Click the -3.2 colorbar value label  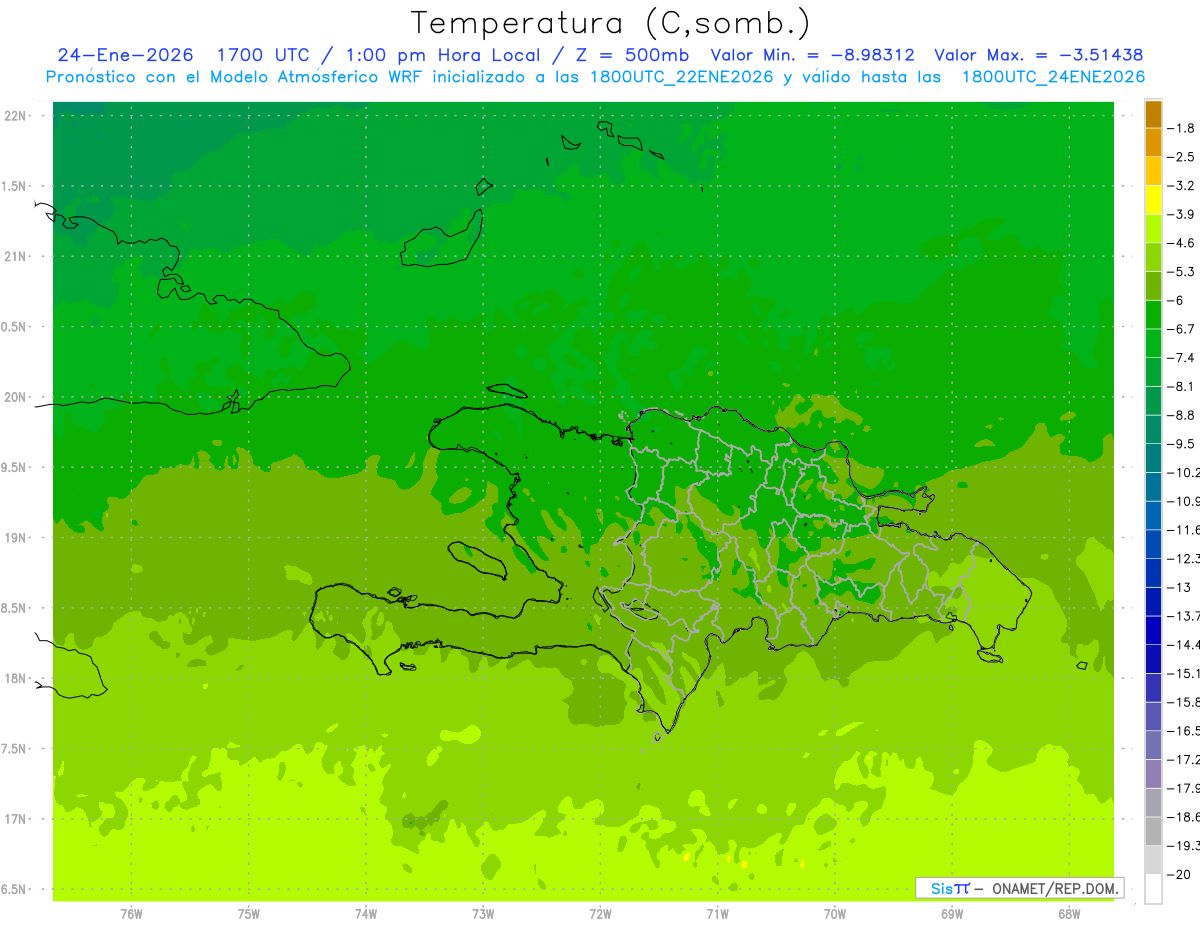(1182, 186)
